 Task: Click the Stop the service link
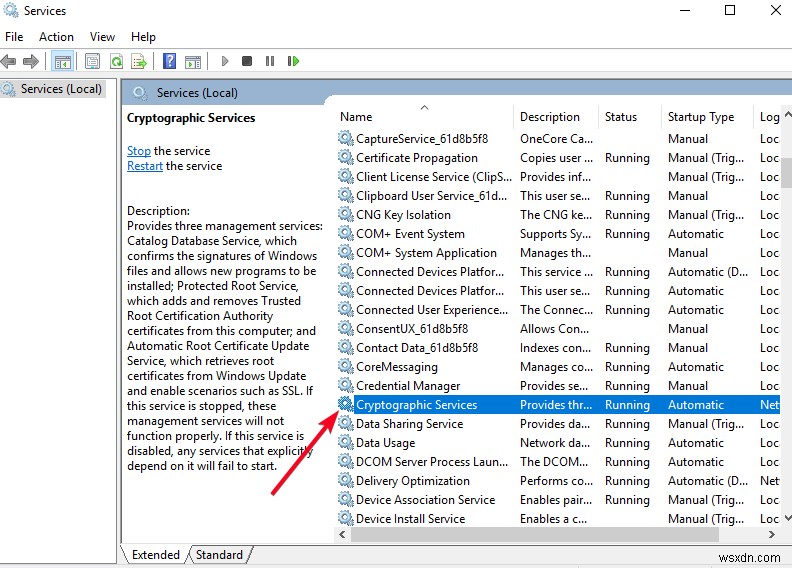(x=139, y=151)
